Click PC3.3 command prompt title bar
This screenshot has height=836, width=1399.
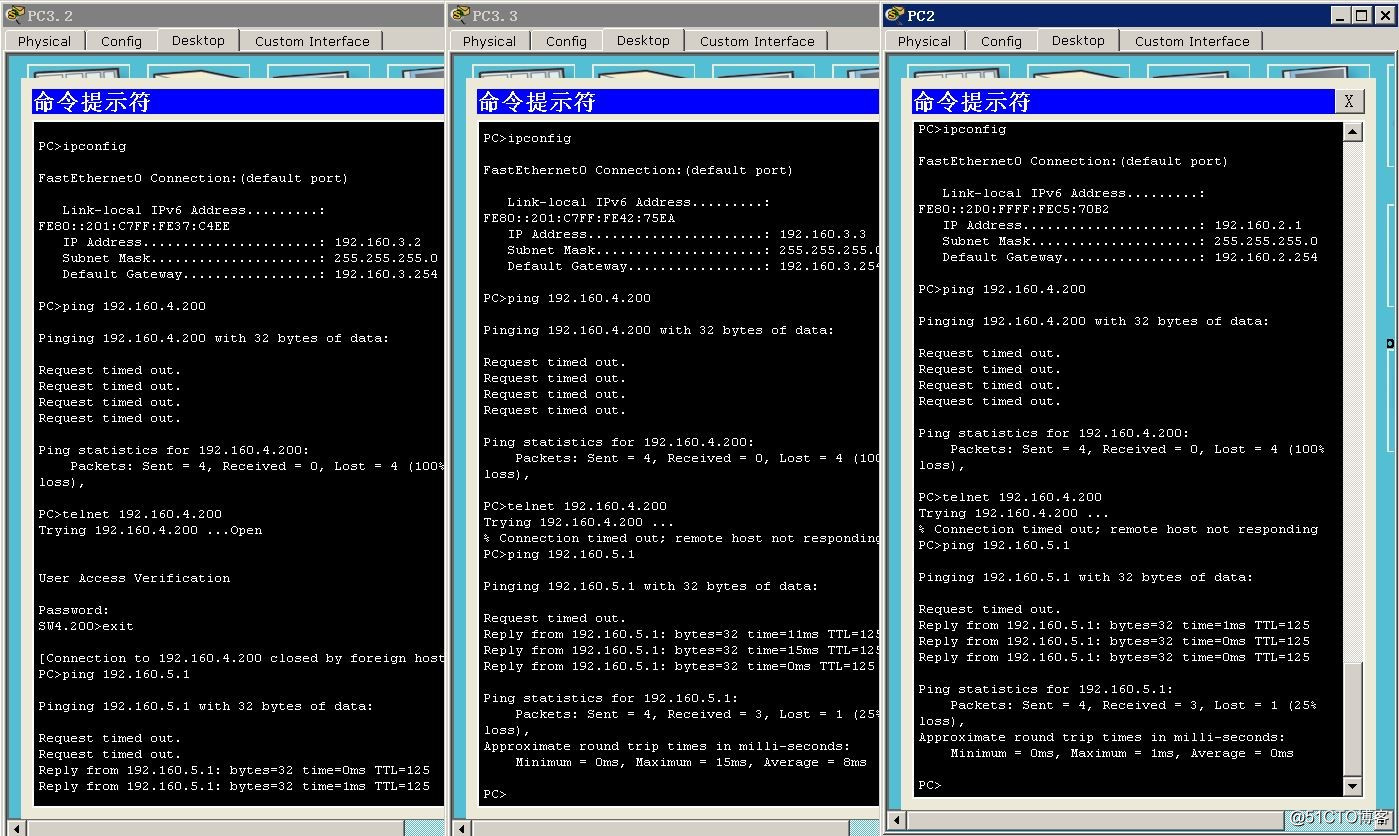click(678, 101)
